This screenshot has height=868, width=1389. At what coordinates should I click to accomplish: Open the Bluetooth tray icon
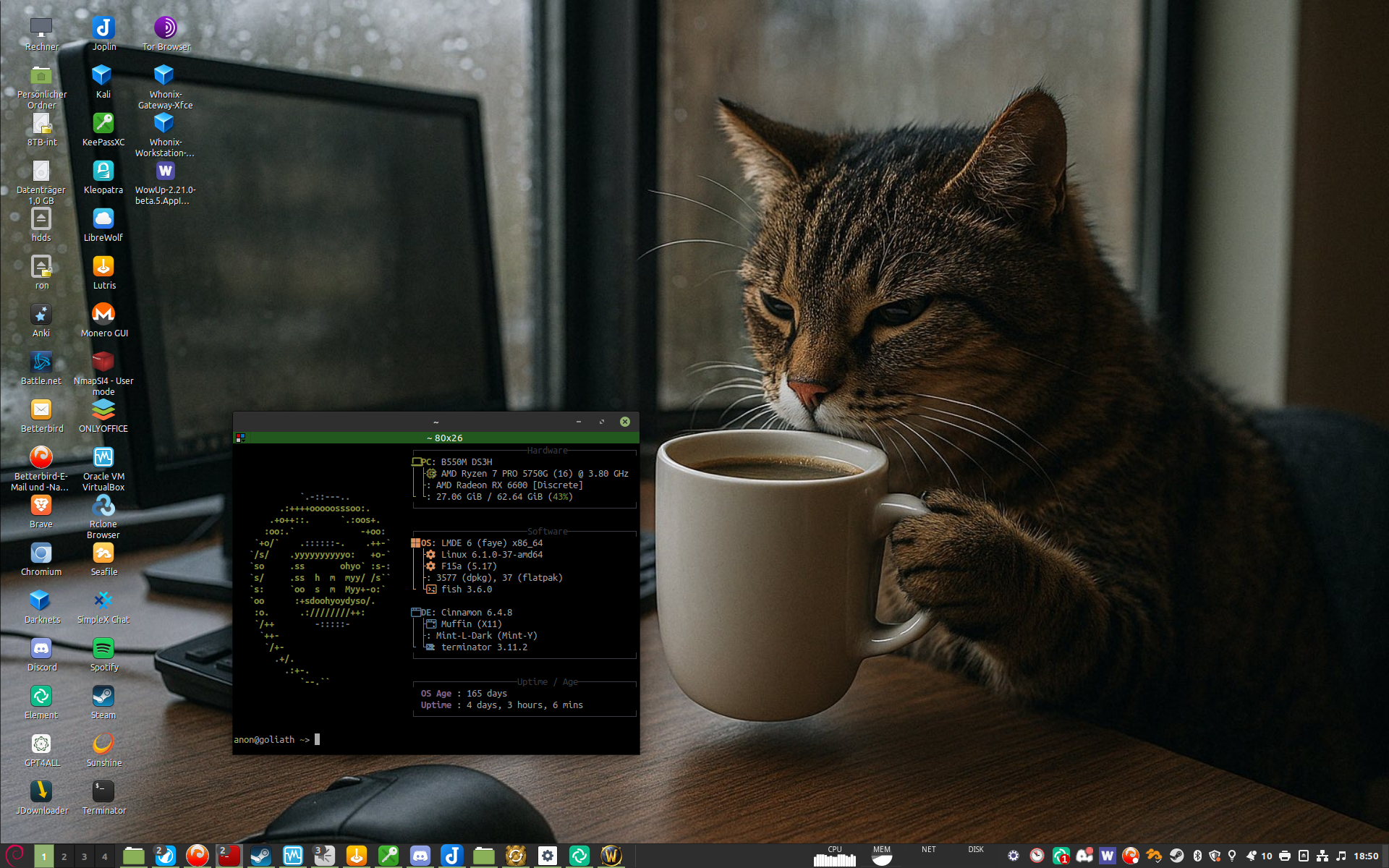(1197, 856)
